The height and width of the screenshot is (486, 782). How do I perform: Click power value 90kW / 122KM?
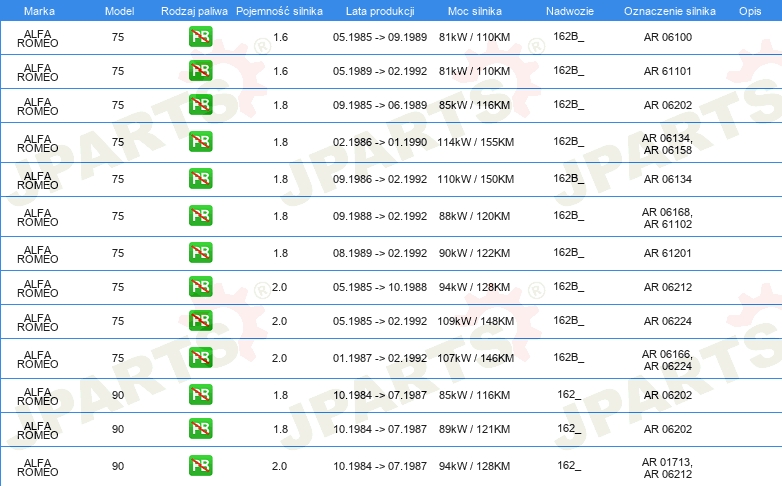(x=474, y=253)
